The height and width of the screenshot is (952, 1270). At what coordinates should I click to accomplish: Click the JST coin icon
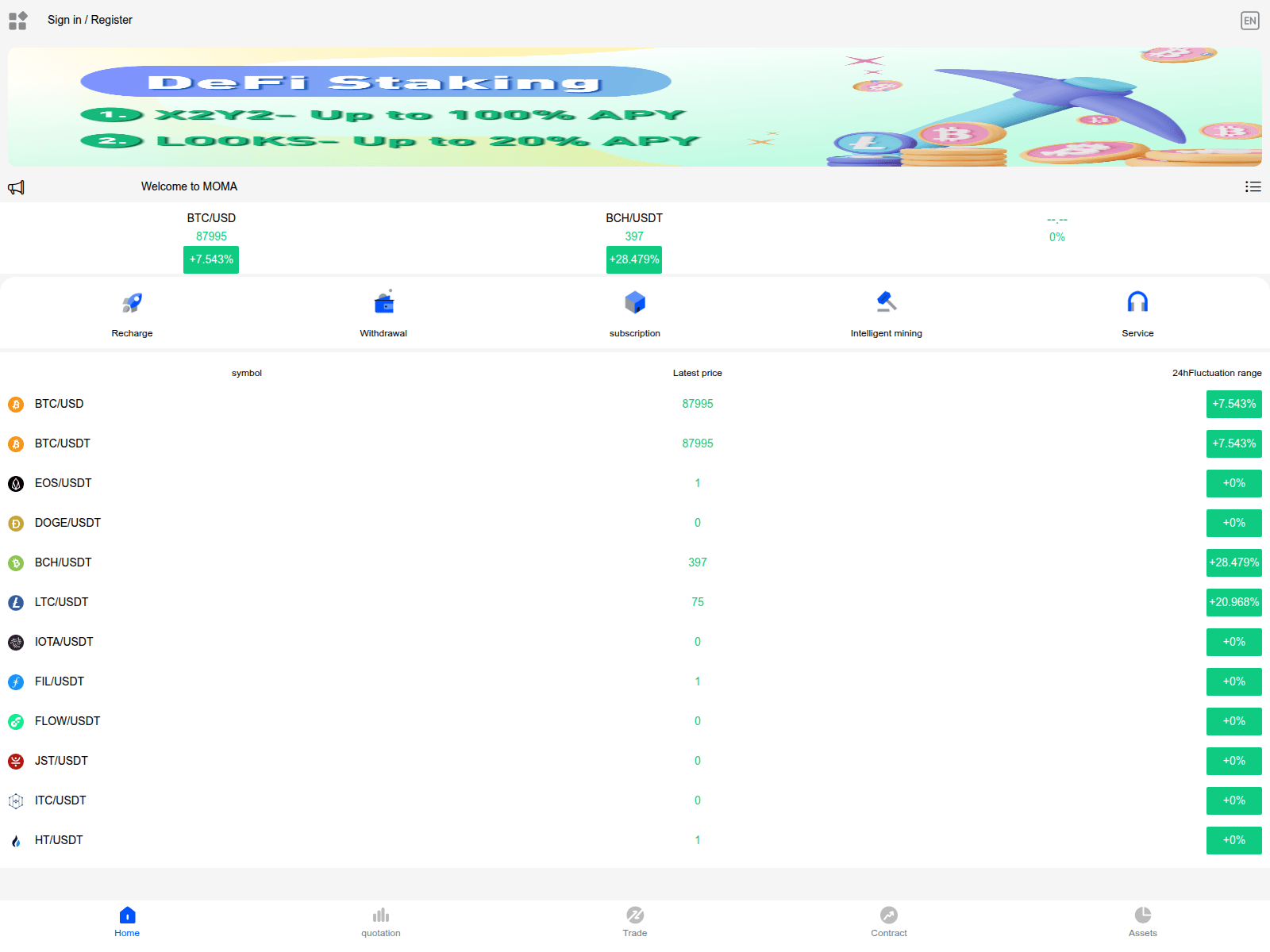click(16, 762)
